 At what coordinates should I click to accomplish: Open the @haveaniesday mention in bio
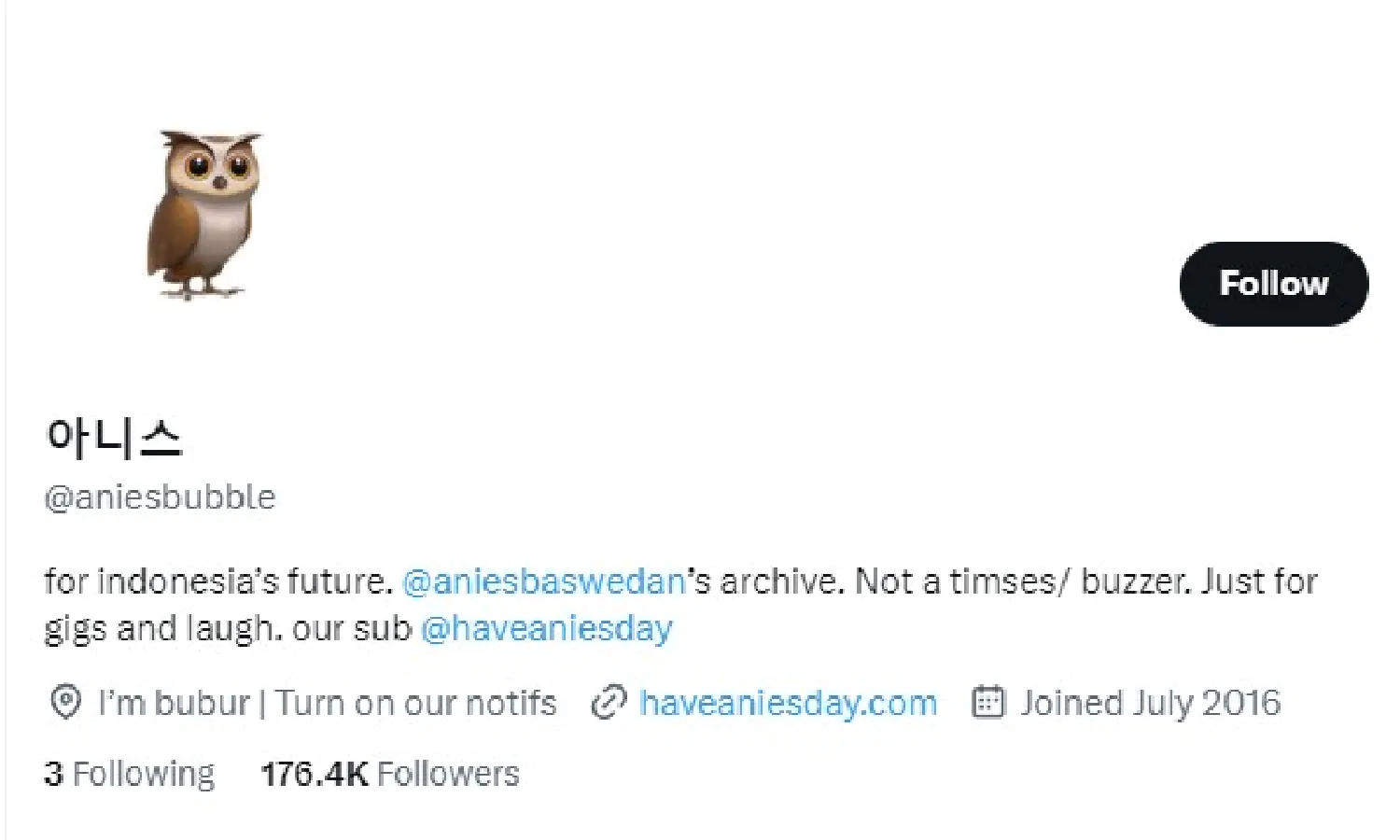pos(546,628)
